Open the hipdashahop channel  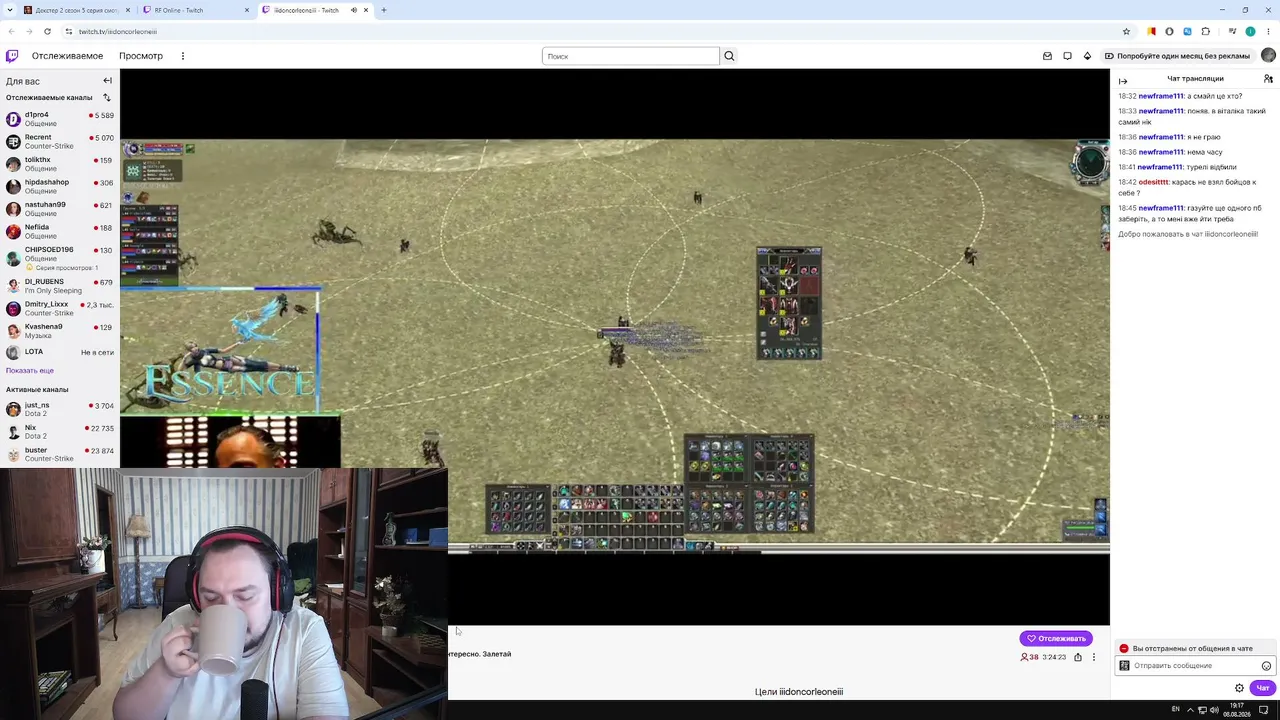(60, 186)
